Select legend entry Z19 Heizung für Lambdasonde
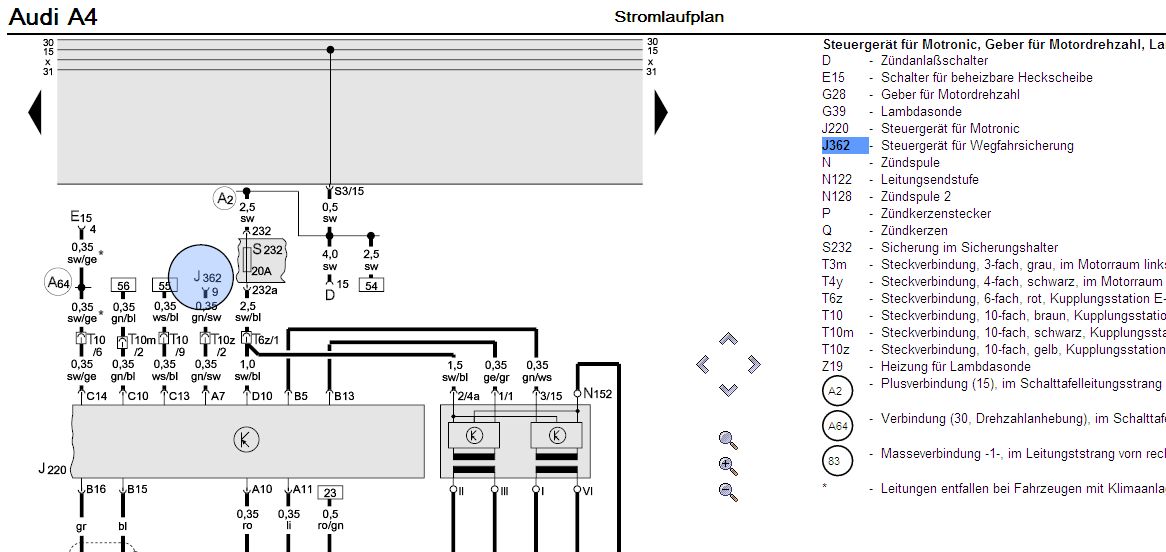 pyautogui.click(x=927, y=368)
